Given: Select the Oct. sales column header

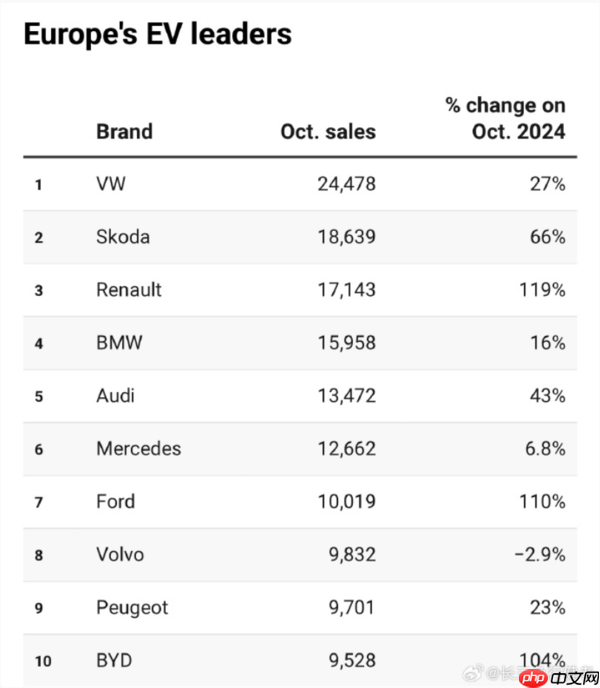Looking at the screenshot, I should tap(328, 131).
